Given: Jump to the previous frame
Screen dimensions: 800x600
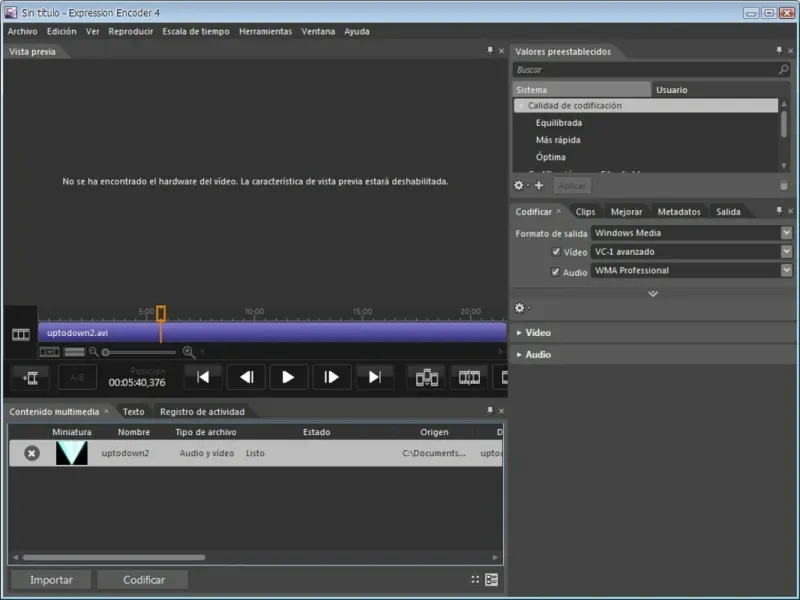Looking at the screenshot, I should 246,377.
